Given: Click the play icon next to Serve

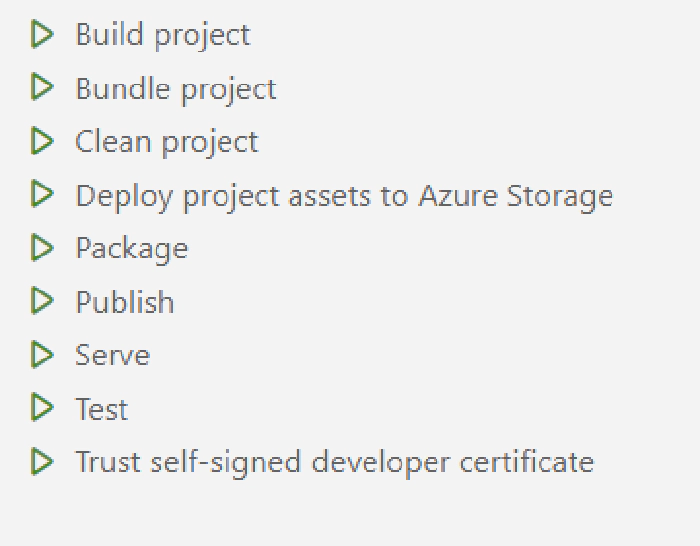Looking at the screenshot, I should (42, 355).
